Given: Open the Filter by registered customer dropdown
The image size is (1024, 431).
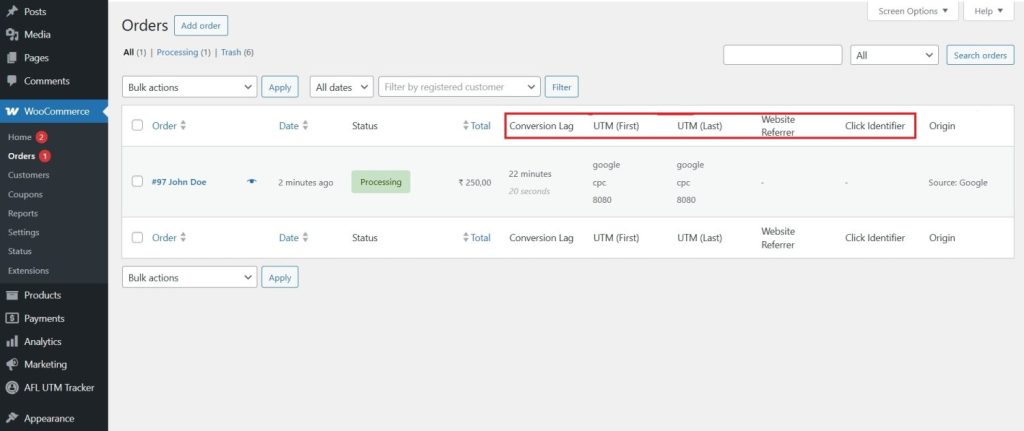Looking at the screenshot, I should point(459,87).
